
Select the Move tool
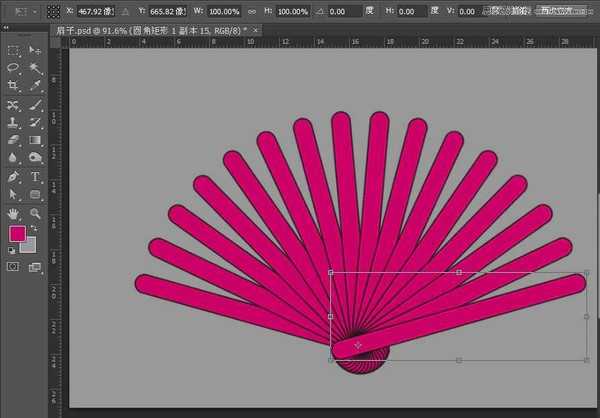tap(35, 50)
